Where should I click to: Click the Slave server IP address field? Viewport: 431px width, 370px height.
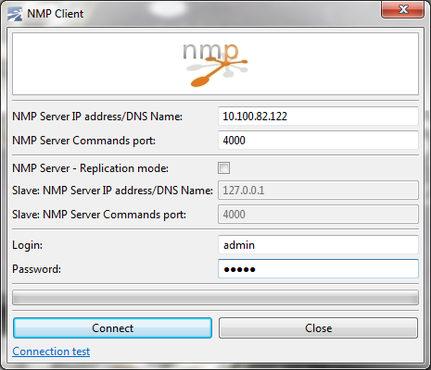coord(318,190)
